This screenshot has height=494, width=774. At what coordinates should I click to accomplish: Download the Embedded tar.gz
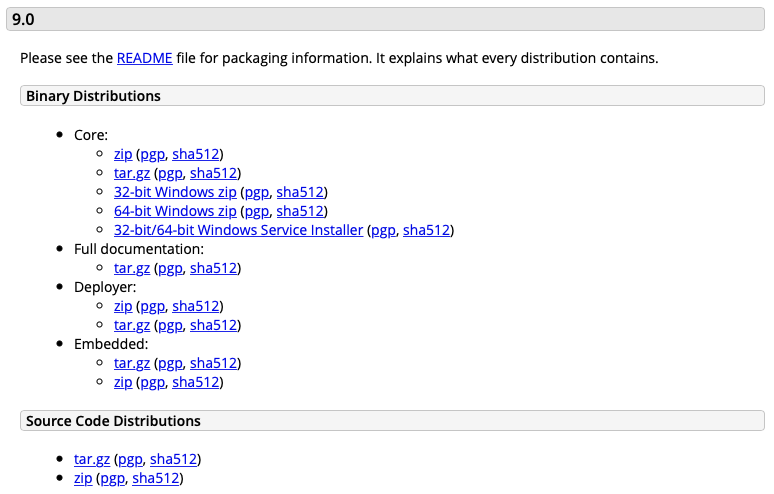click(x=132, y=363)
